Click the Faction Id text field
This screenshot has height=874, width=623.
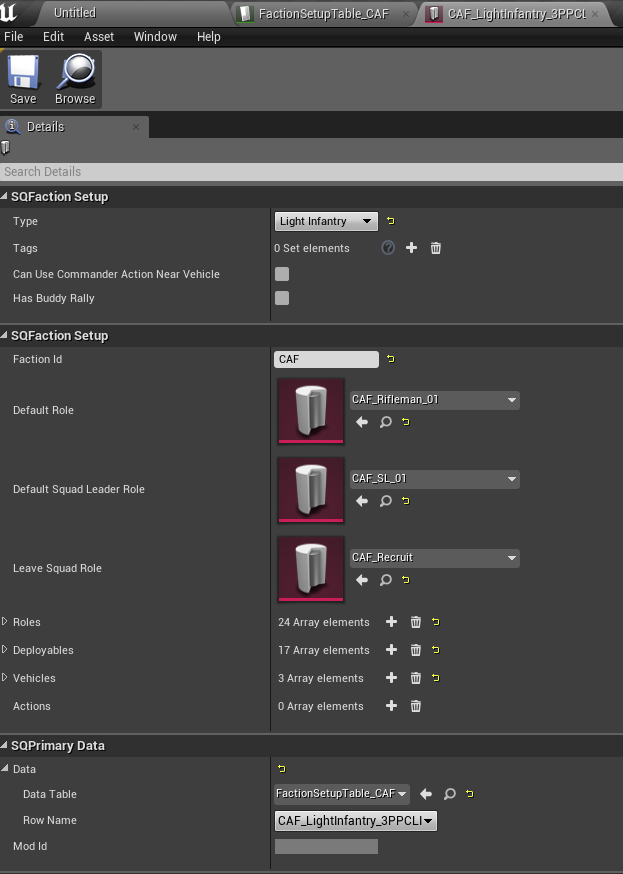(326, 359)
